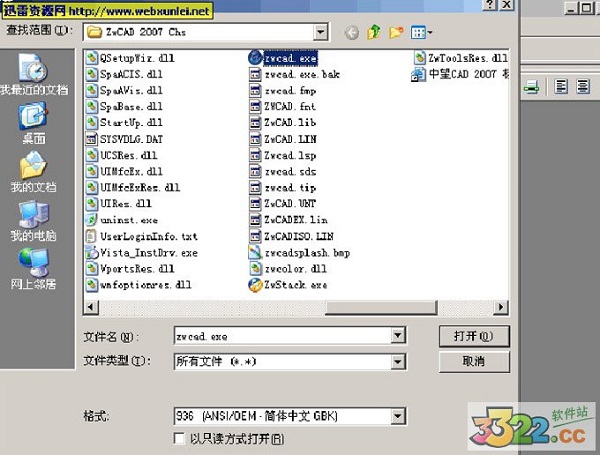Select uninst.exe file
The height and width of the screenshot is (455, 600).
(x=122, y=220)
